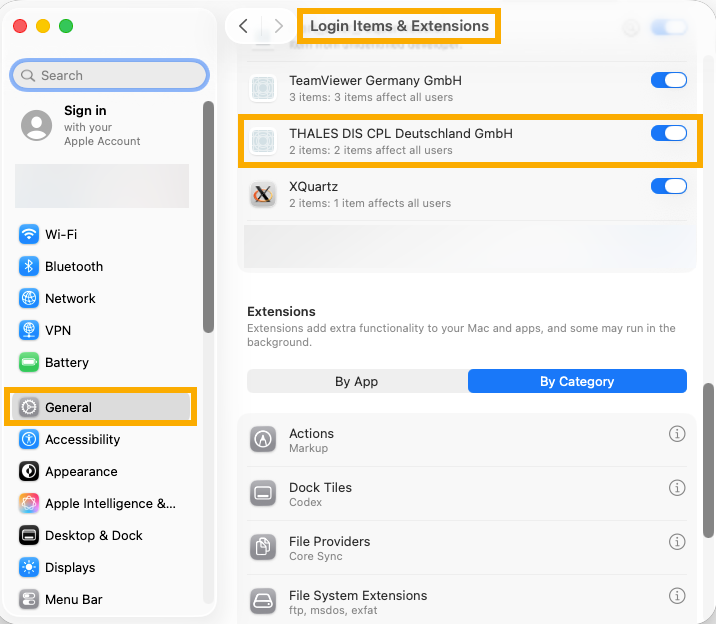Click the Appearance icon

tap(29, 471)
